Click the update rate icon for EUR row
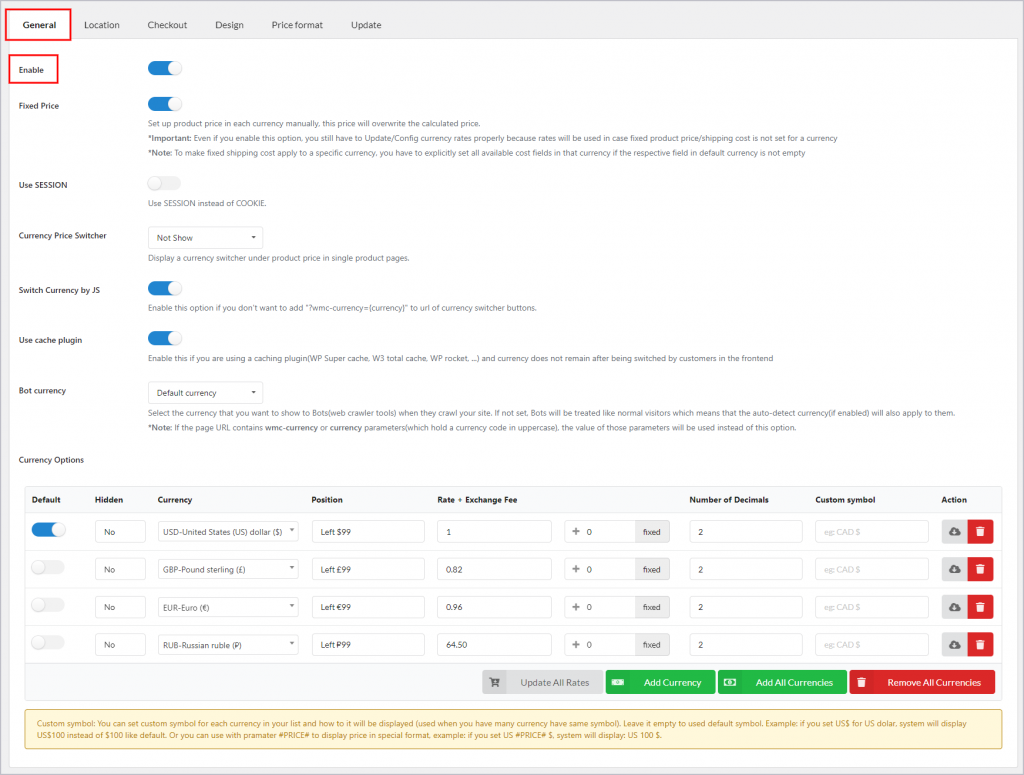Viewport: 1024px width, 775px height. point(954,607)
